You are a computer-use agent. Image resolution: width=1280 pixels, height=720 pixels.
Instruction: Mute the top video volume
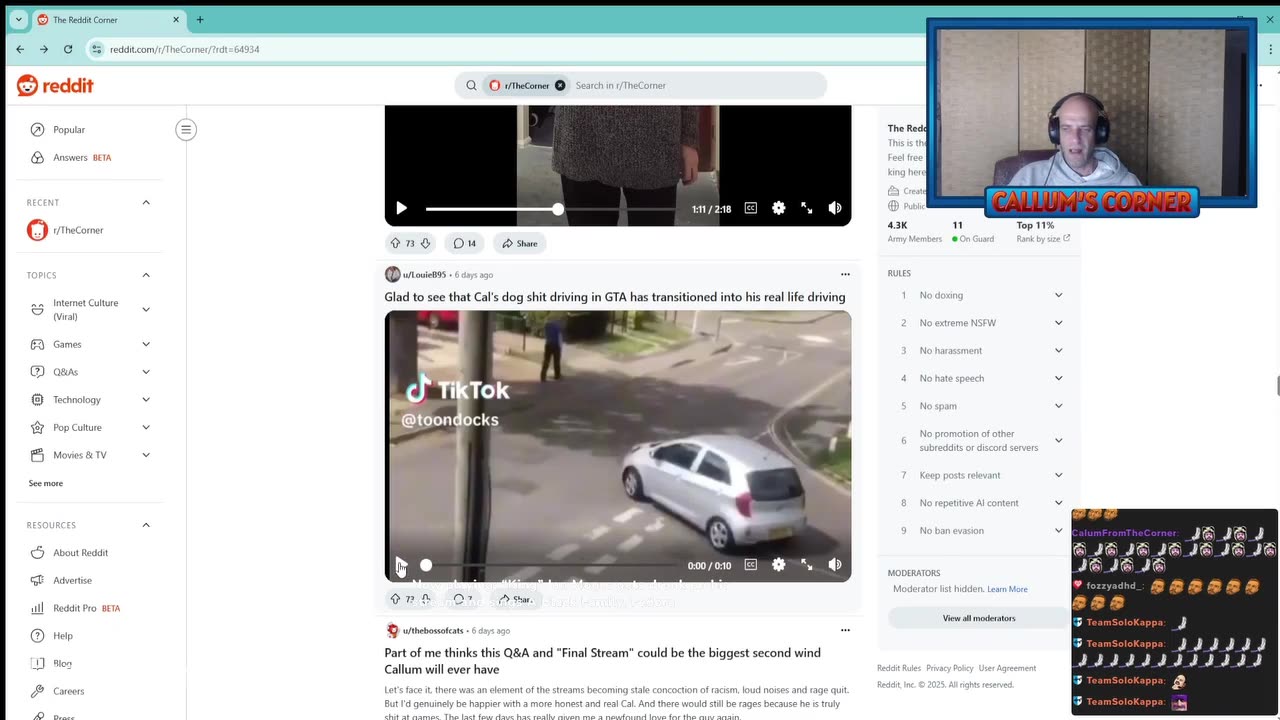point(835,208)
